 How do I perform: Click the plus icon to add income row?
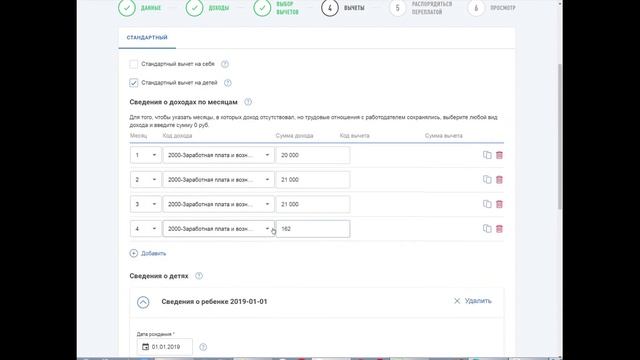point(133,253)
